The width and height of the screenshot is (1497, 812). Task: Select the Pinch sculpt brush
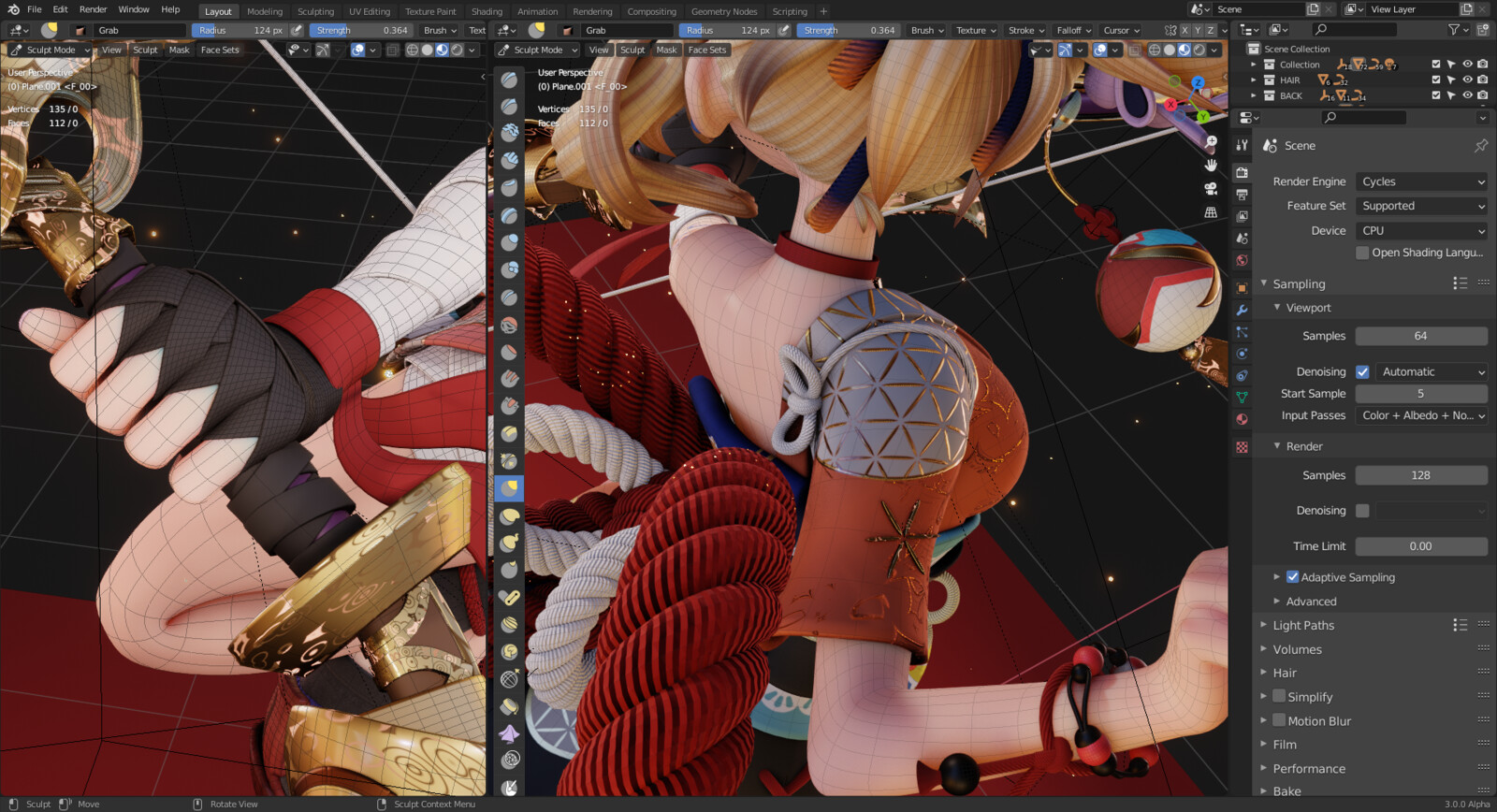pyautogui.click(x=509, y=459)
